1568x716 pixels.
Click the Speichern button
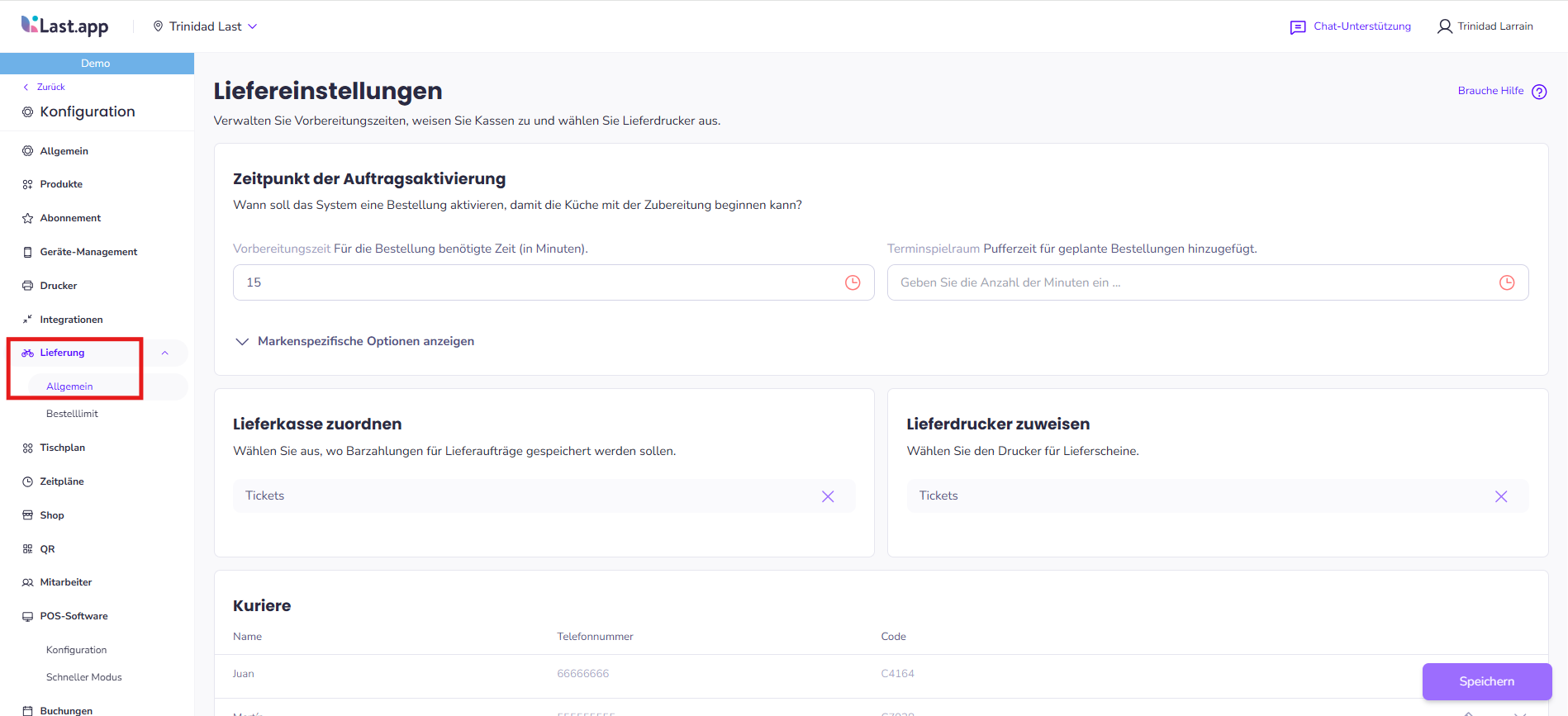(1486, 681)
